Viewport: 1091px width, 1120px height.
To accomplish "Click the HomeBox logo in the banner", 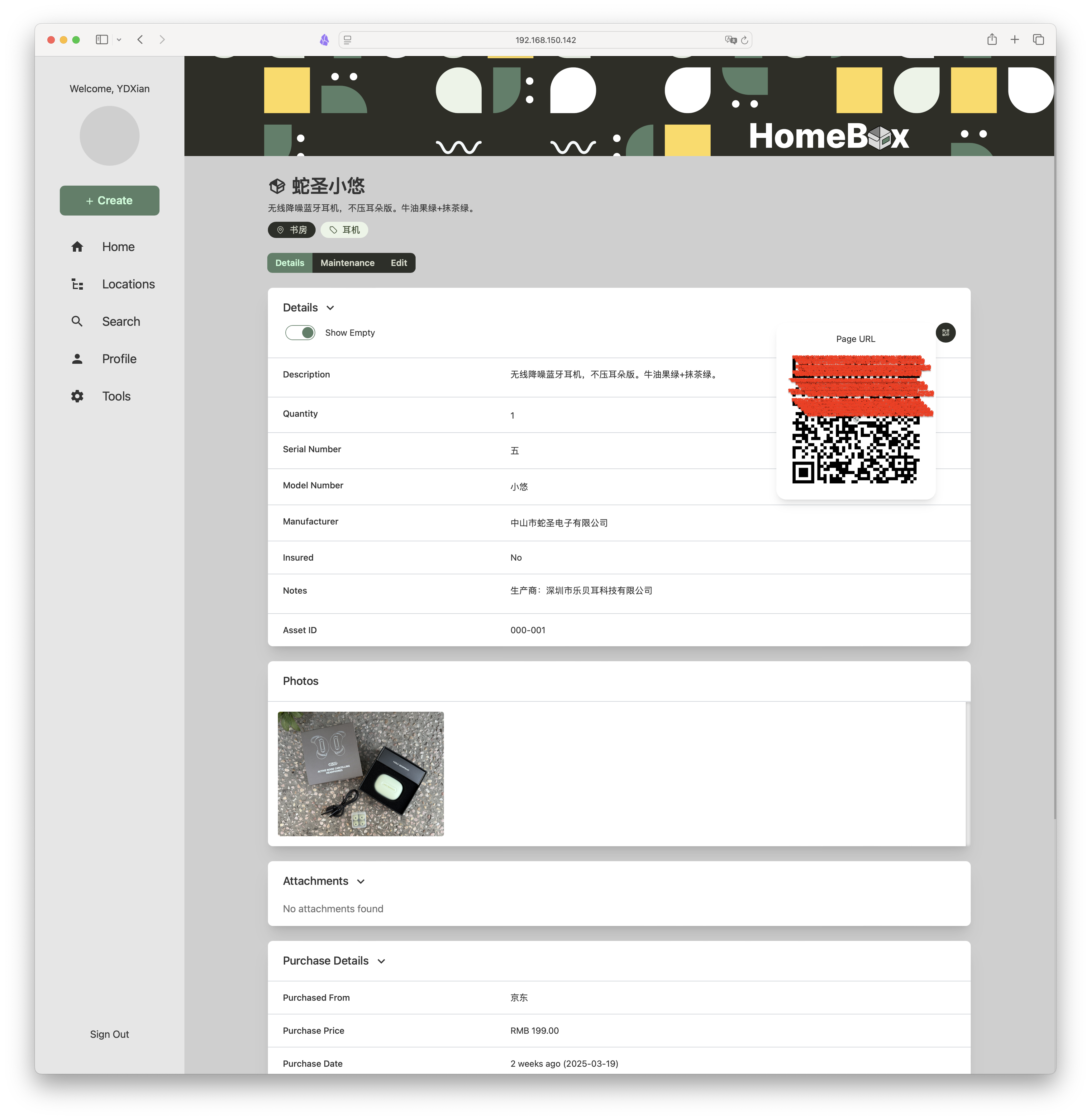I will coord(829,136).
